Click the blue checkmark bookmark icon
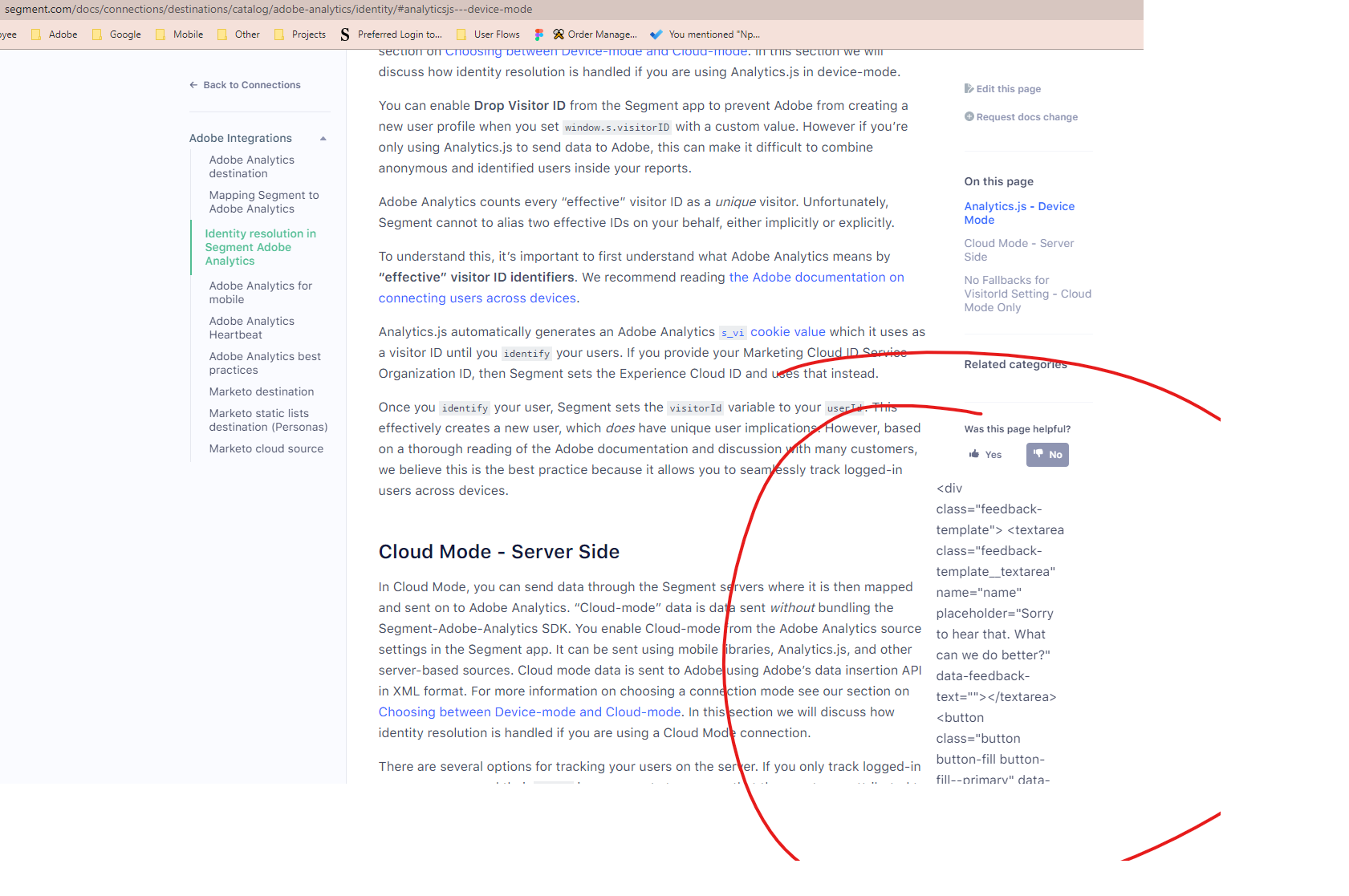 tap(656, 34)
